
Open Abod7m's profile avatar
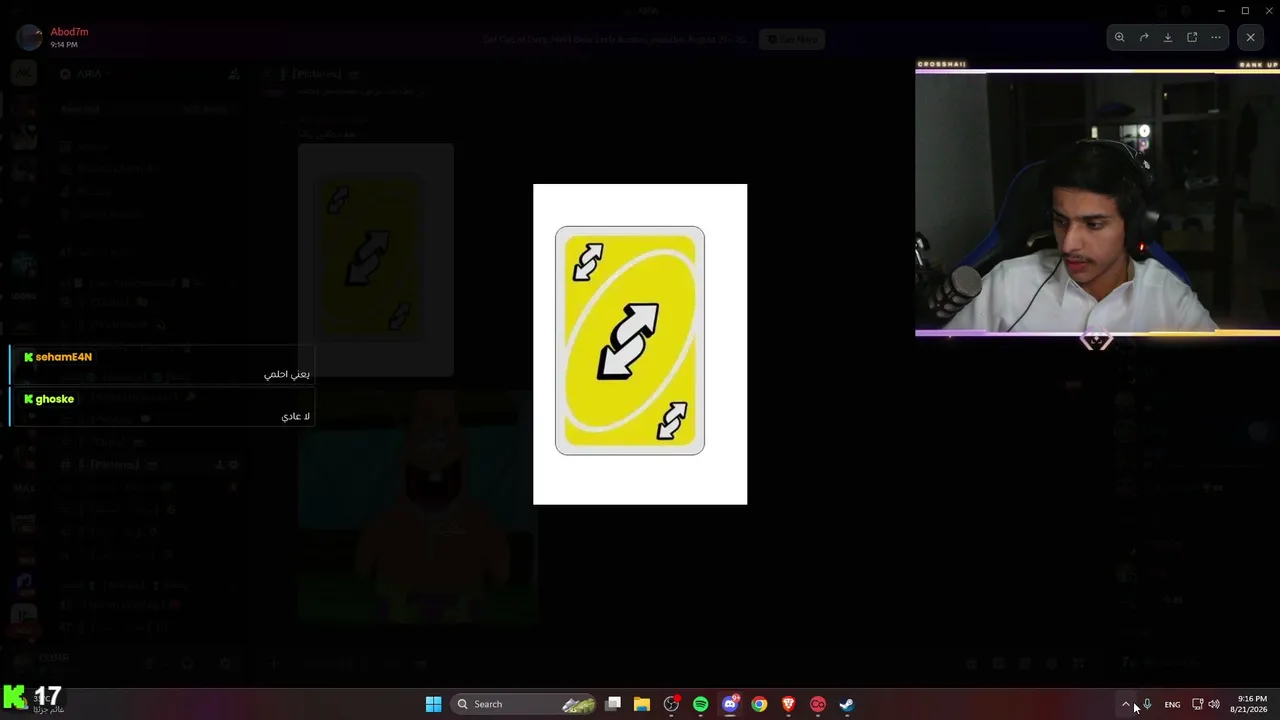click(29, 38)
